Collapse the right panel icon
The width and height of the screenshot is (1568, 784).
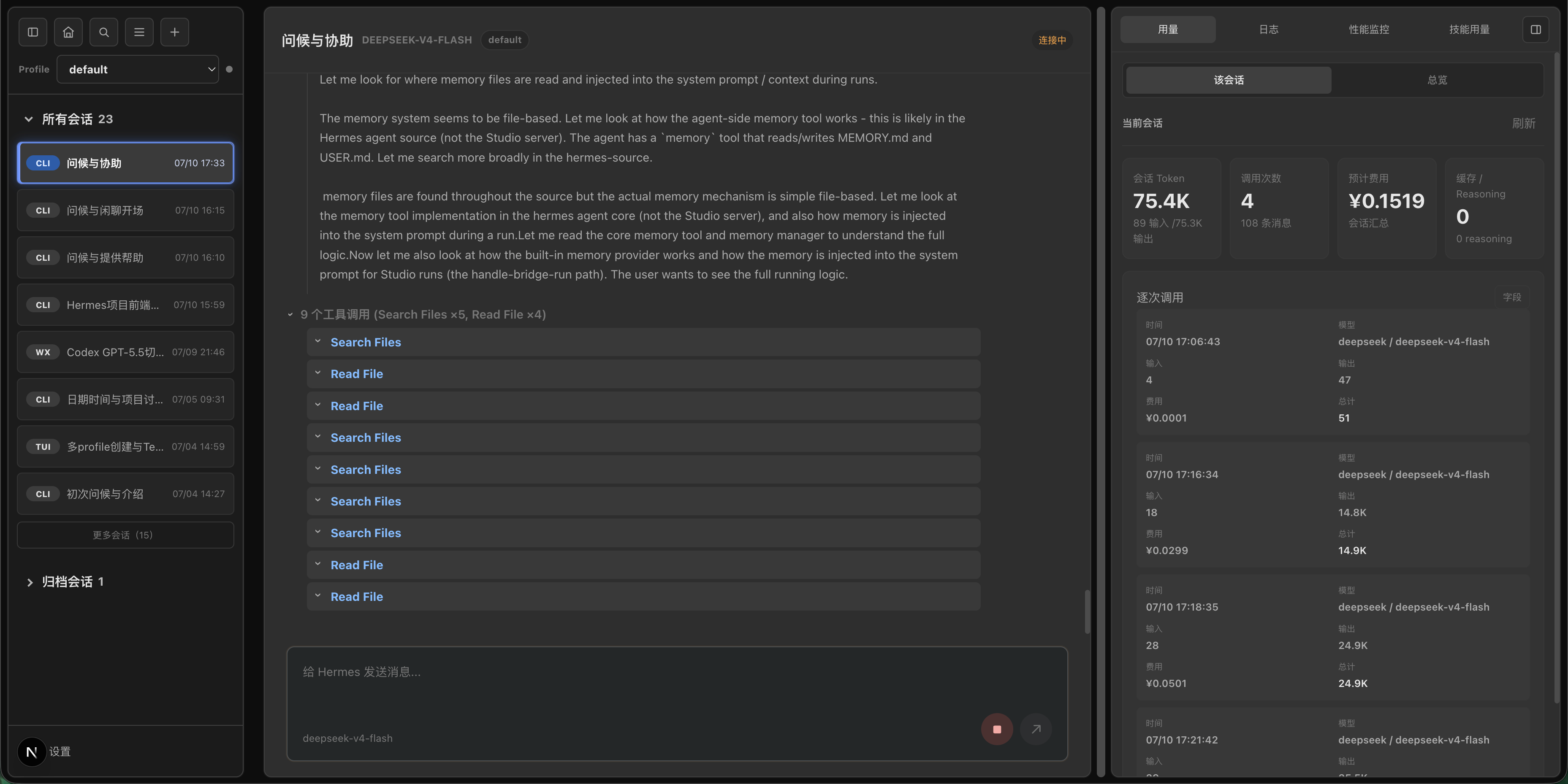(x=1535, y=30)
